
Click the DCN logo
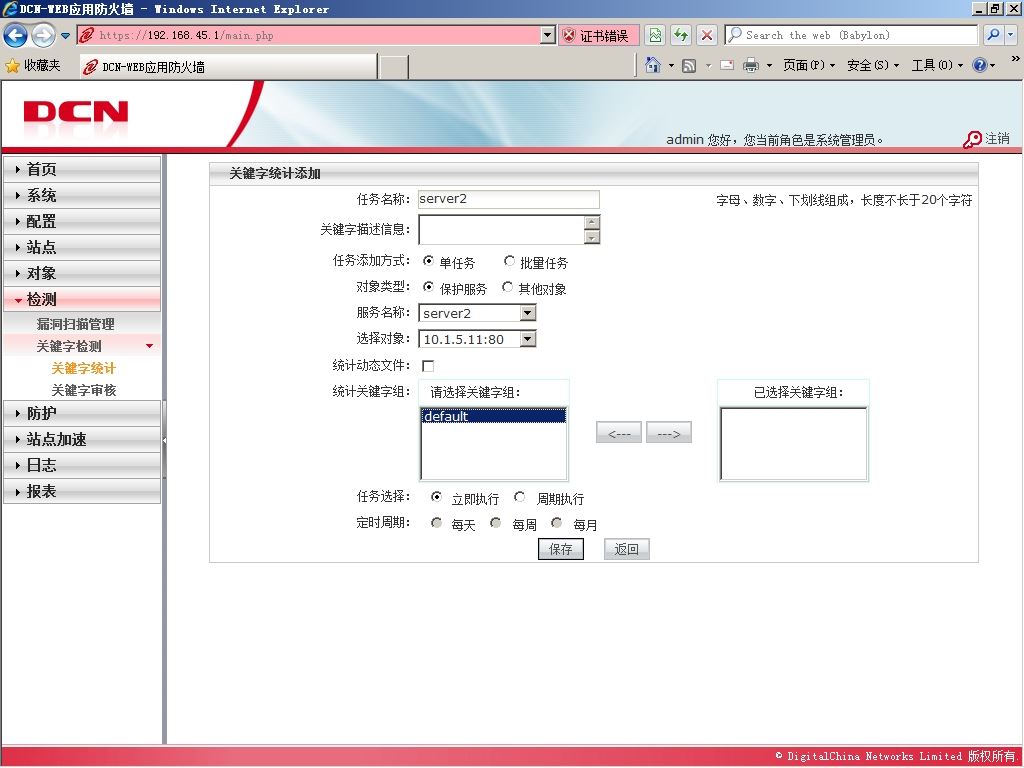click(76, 112)
